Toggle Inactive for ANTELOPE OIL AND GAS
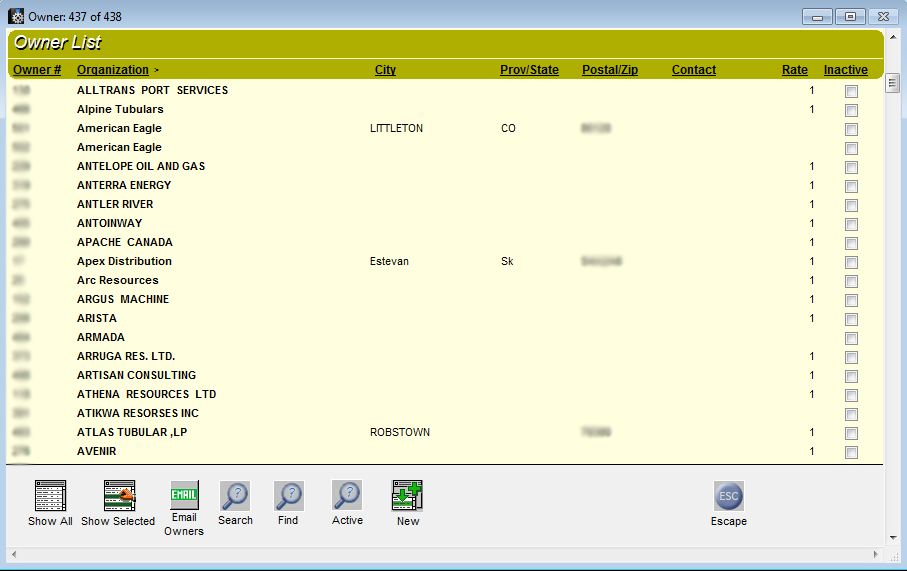 tap(851, 168)
